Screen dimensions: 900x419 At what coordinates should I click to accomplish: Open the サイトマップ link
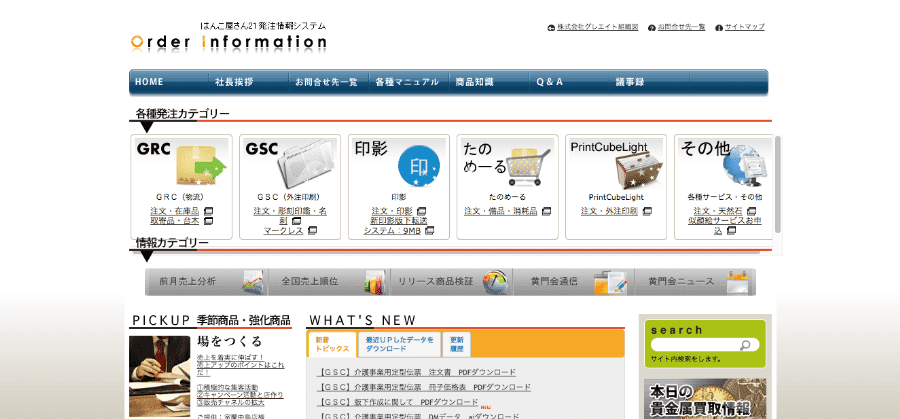[x=744, y=27]
